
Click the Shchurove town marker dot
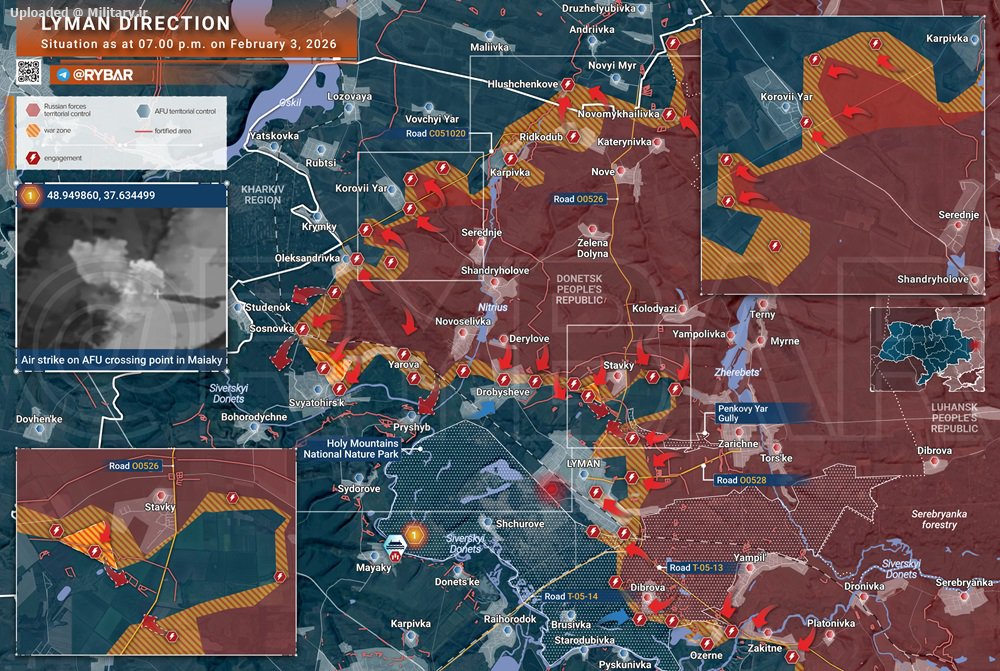pos(487,523)
